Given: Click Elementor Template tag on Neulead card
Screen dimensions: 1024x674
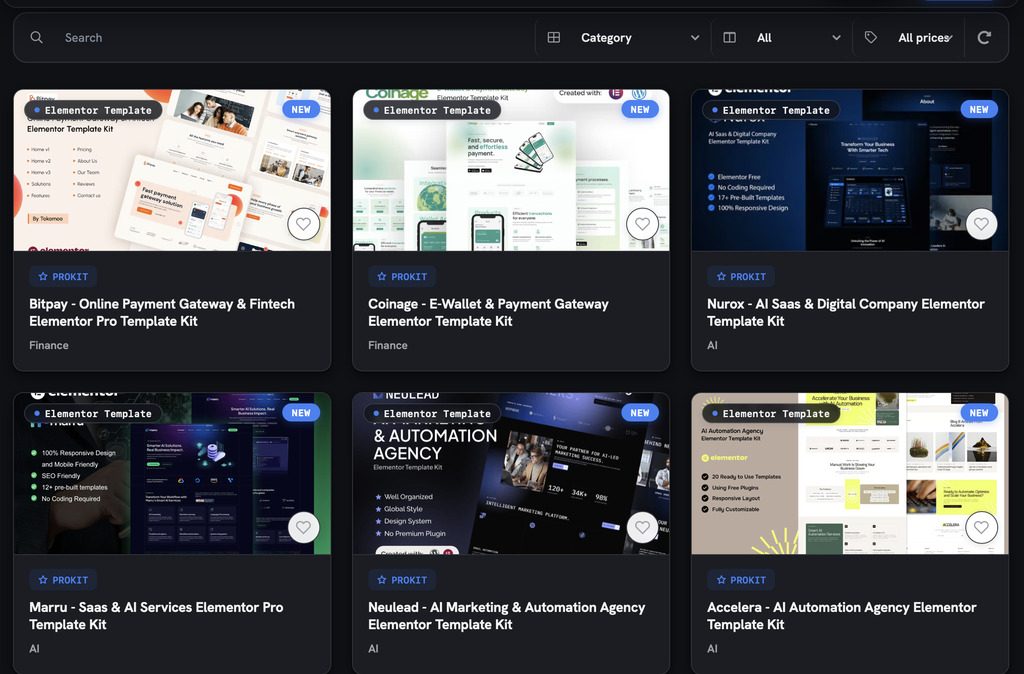Looking at the screenshot, I should [x=432, y=413].
